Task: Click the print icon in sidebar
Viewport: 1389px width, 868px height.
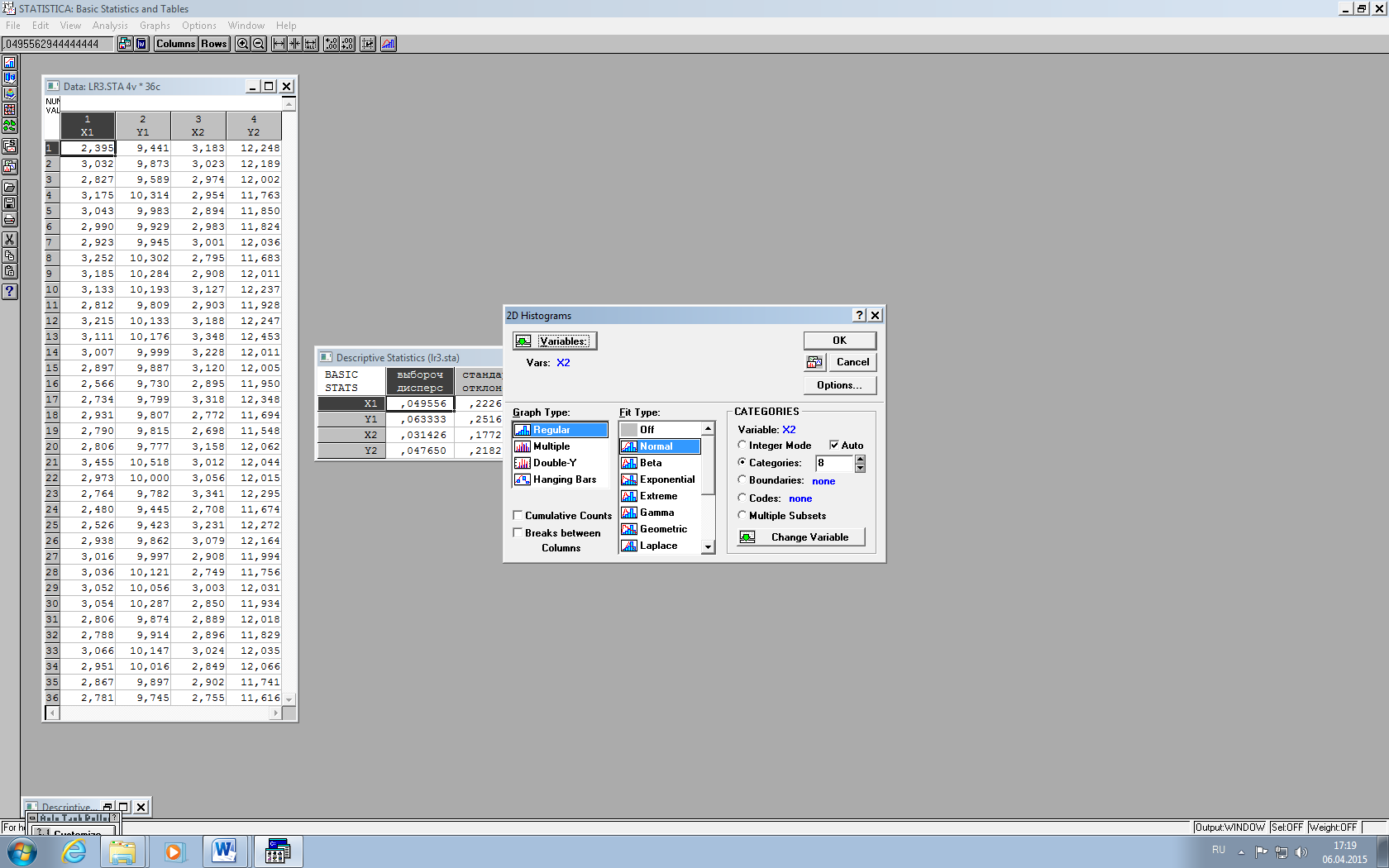Action: (x=10, y=219)
